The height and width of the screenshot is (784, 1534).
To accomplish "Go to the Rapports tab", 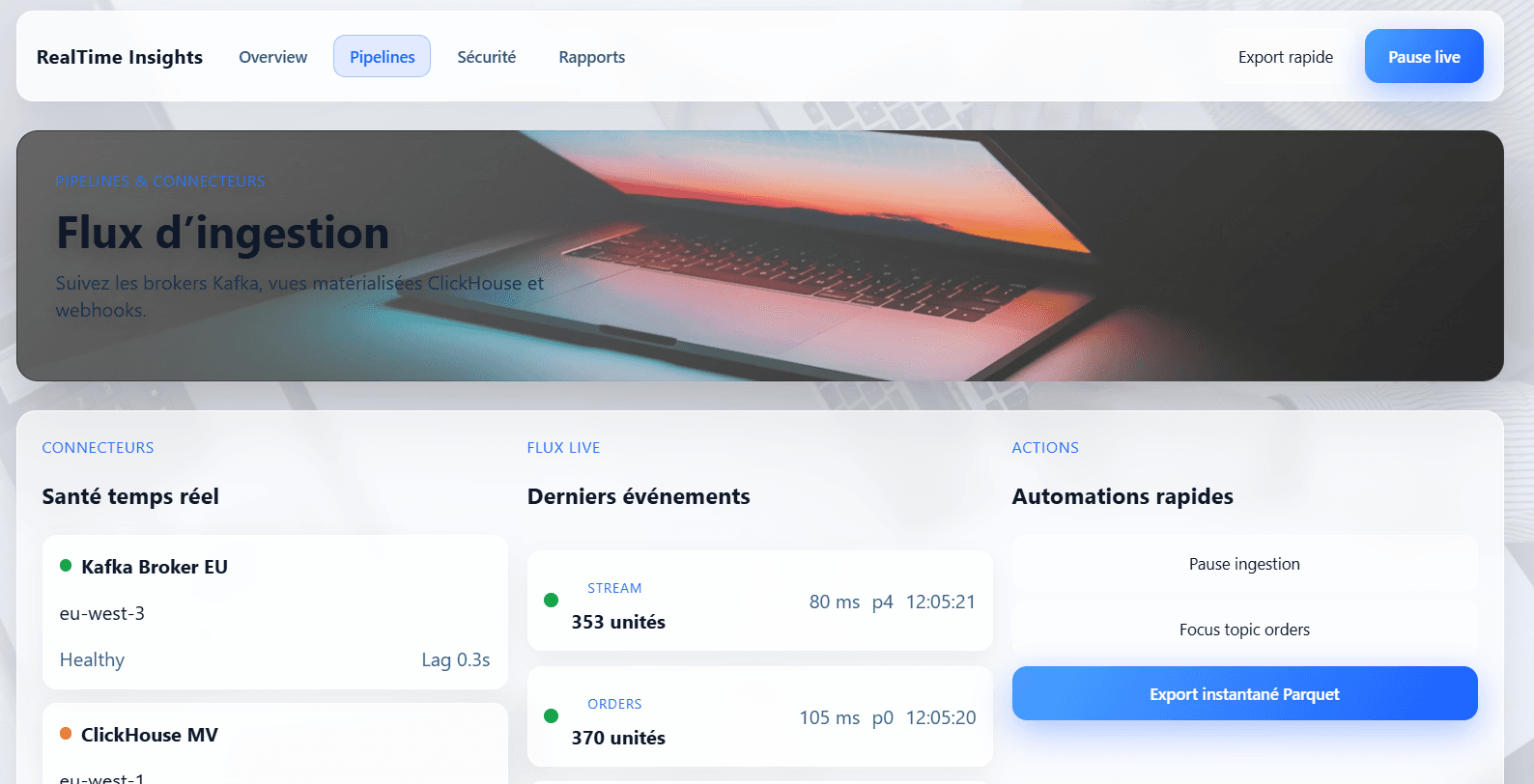I will point(591,57).
